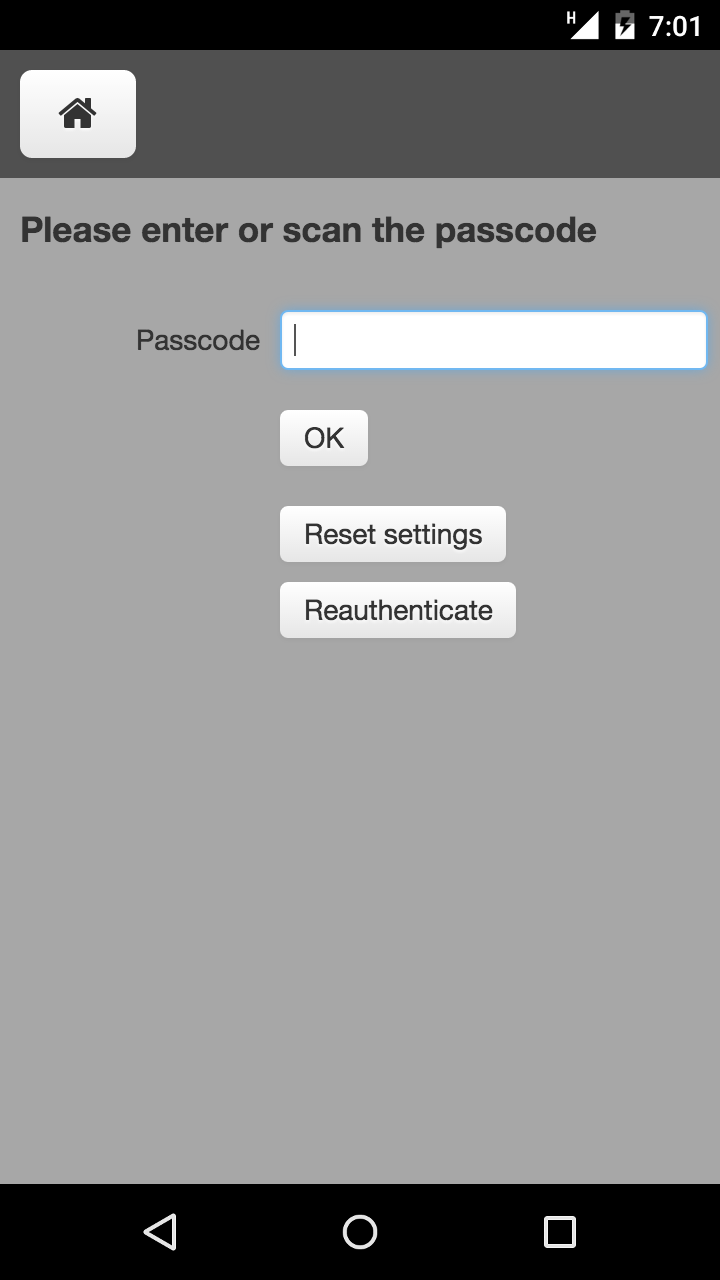The height and width of the screenshot is (1280, 720).
Task: Return to the app home screen
Action: click(78, 114)
